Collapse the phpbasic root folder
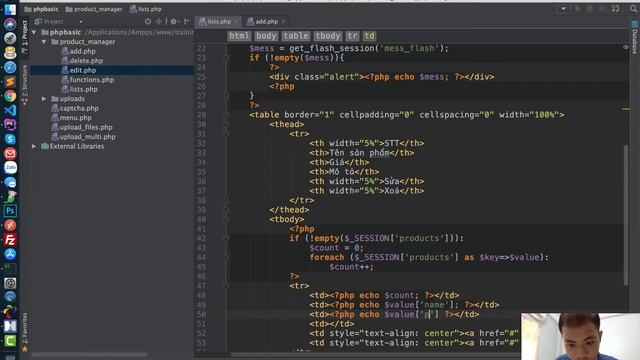 (34, 32)
